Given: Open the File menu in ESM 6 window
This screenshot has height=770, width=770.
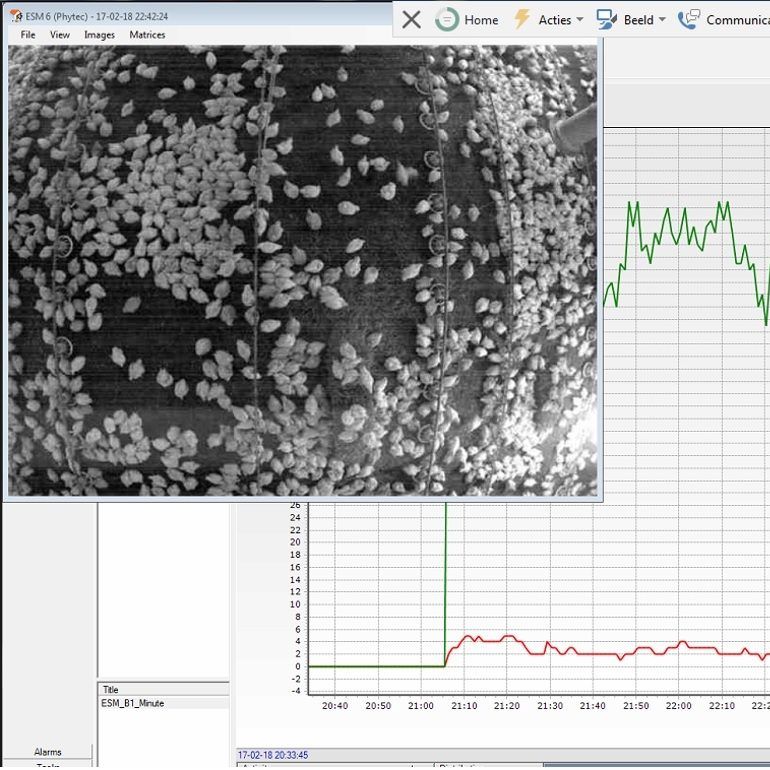Looking at the screenshot, I should pyautogui.click(x=28, y=35).
